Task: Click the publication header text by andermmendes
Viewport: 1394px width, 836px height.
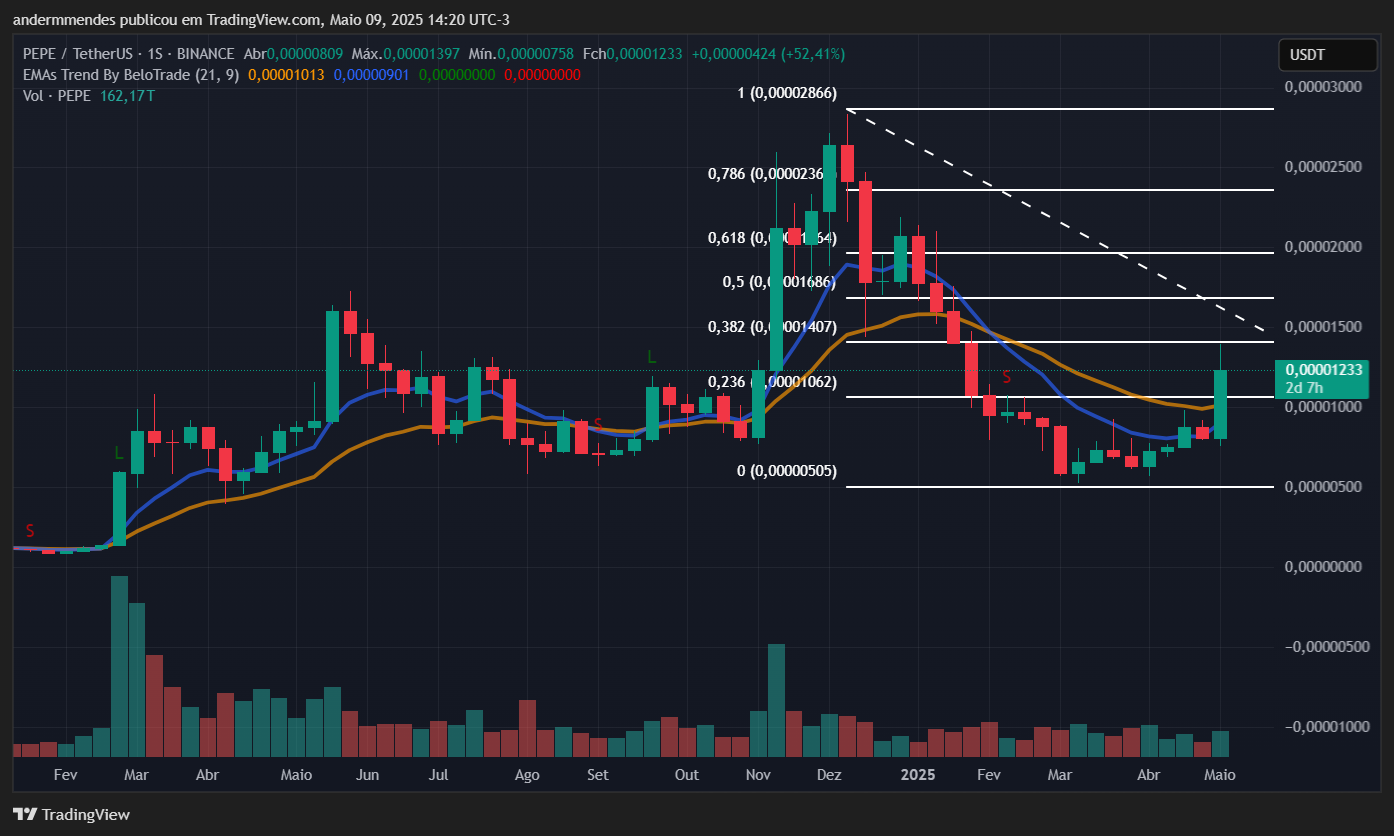Action: (261, 20)
